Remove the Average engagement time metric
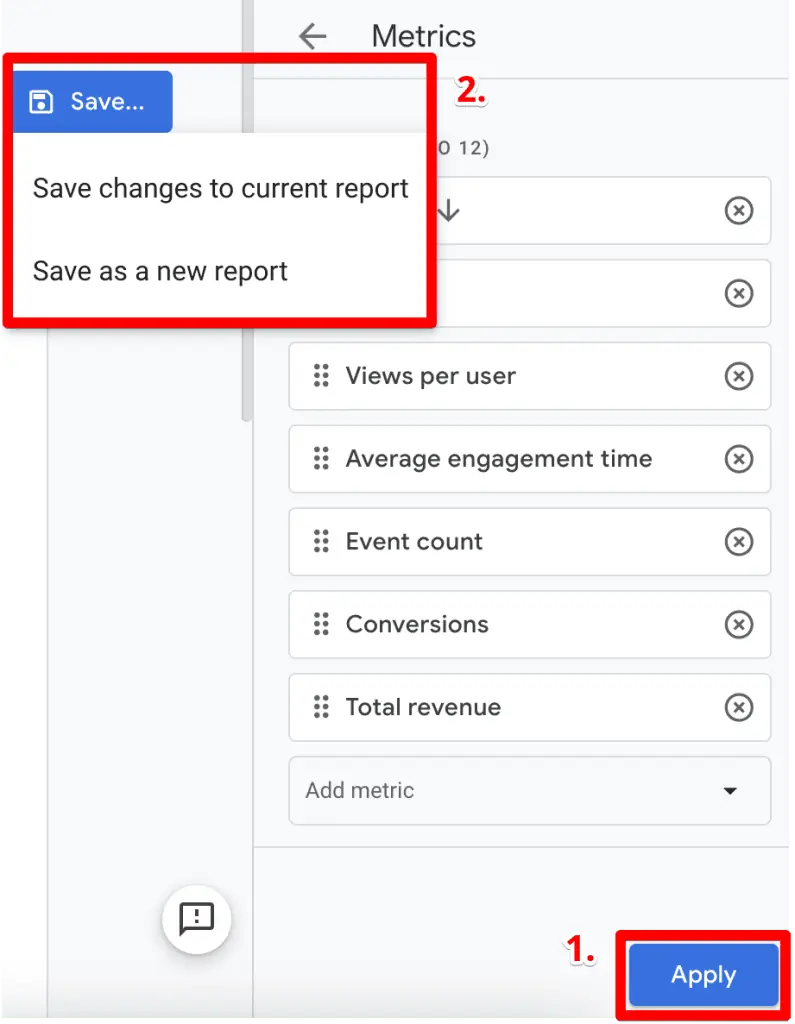Image resolution: width=795 pixels, height=1024 pixels. pyautogui.click(x=739, y=459)
